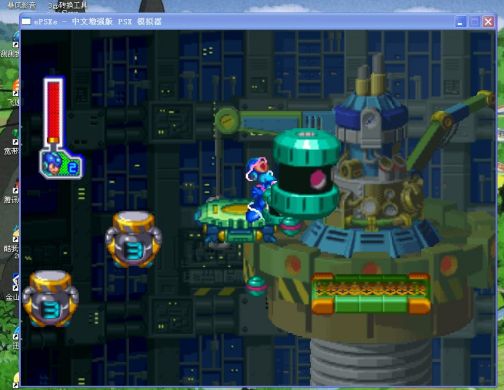Click the teal ball under the cylinder enemy
Viewport: 504px width, 390px height.
[x=290, y=227]
